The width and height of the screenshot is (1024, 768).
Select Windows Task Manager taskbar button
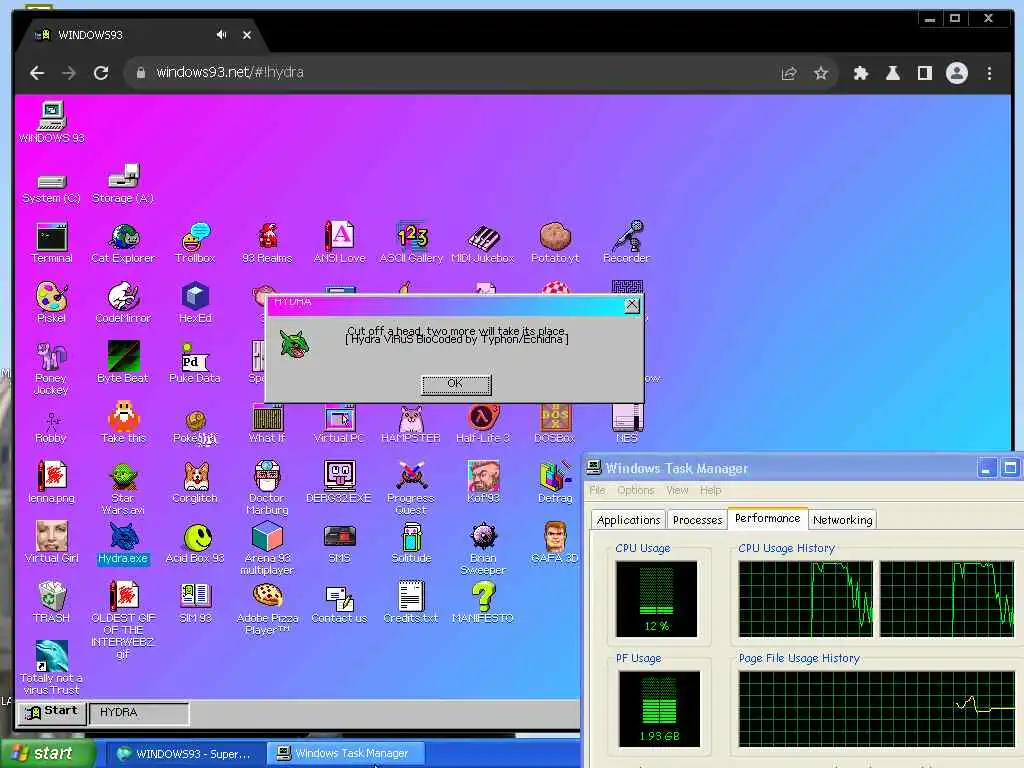pos(346,754)
